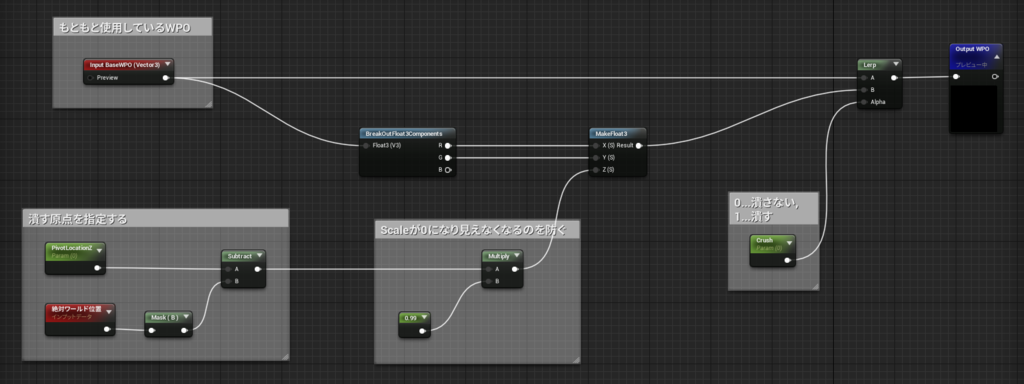Click resize handle of 0...潰さない comment box
Viewport: 1024px width, 384px height.
[814, 287]
